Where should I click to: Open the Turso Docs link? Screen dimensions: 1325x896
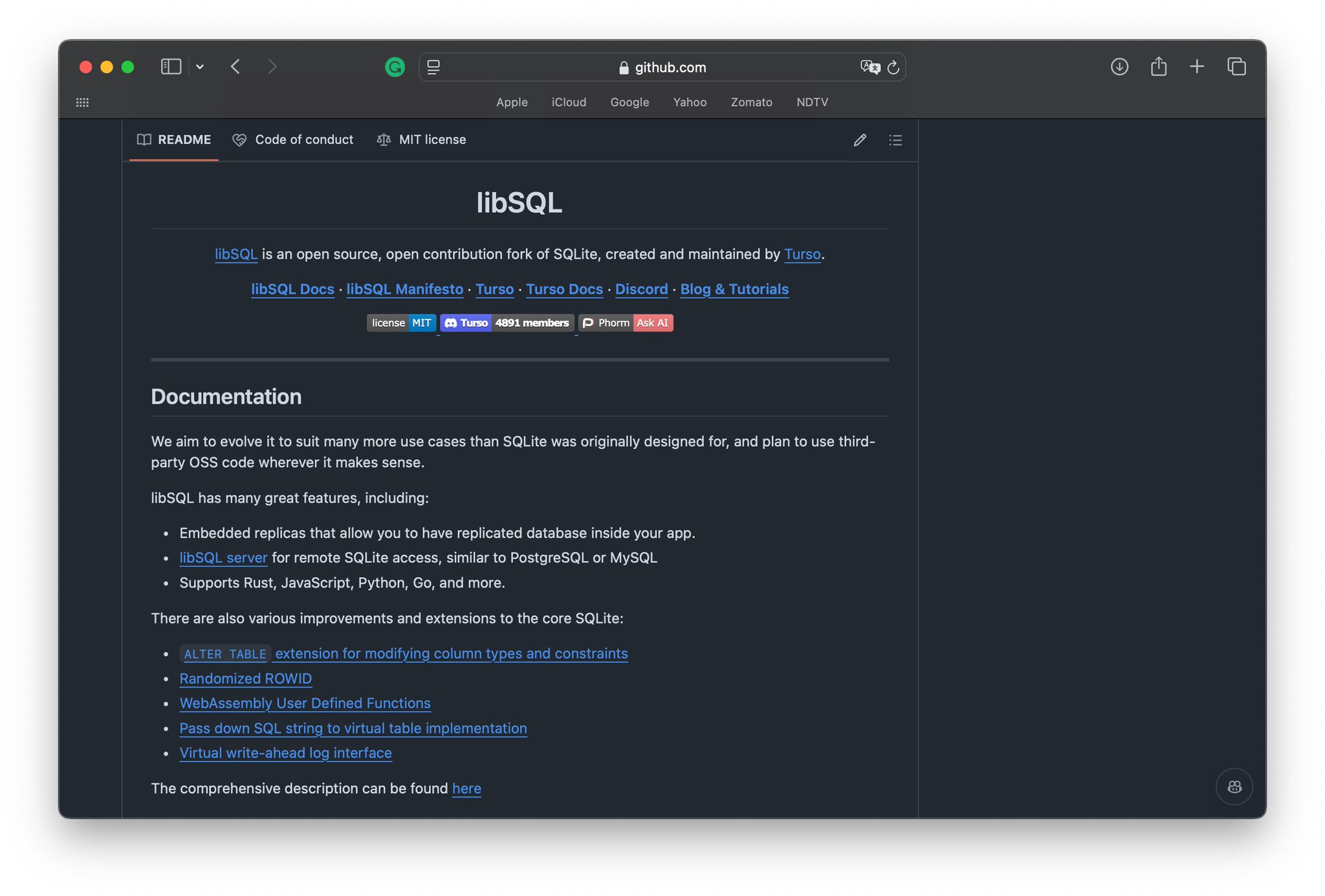click(x=564, y=289)
